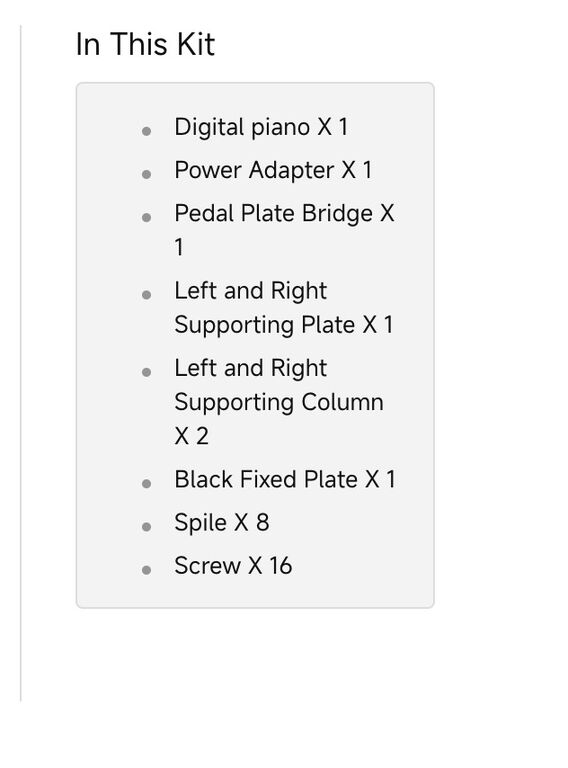
Task: Select the bullet next to Pedal Plate Bridge
Action: tap(146, 217)
